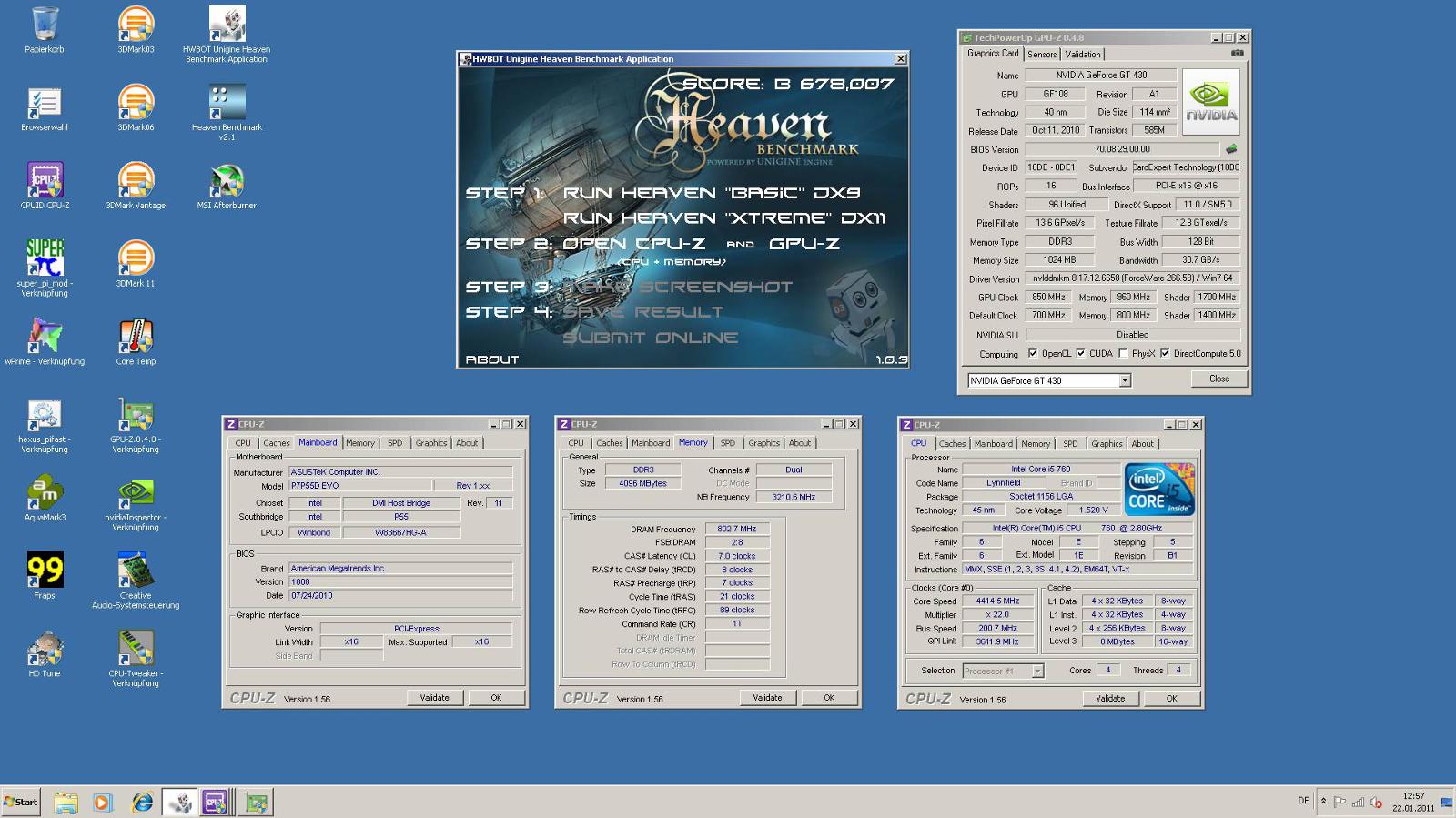Viewport: 1456px width, 818px height.
Task: Show hidden tray icons arrow
Action: click(x=1323, y=802)
